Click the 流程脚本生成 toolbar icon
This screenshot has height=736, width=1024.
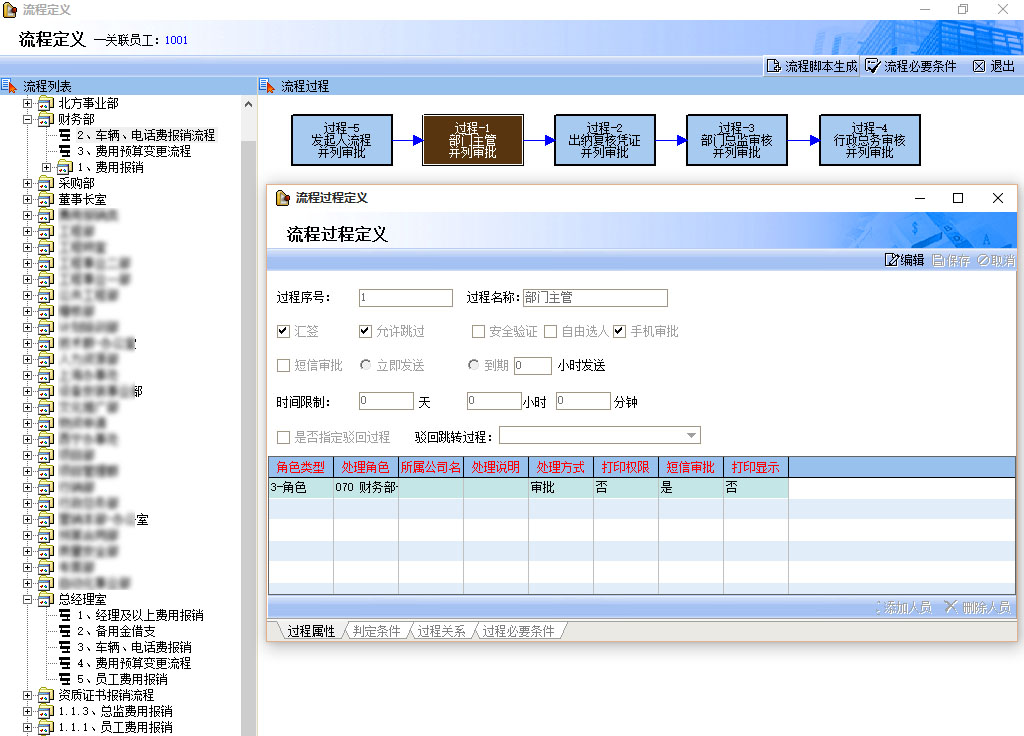pyautogui.click(x=773, y=66)
